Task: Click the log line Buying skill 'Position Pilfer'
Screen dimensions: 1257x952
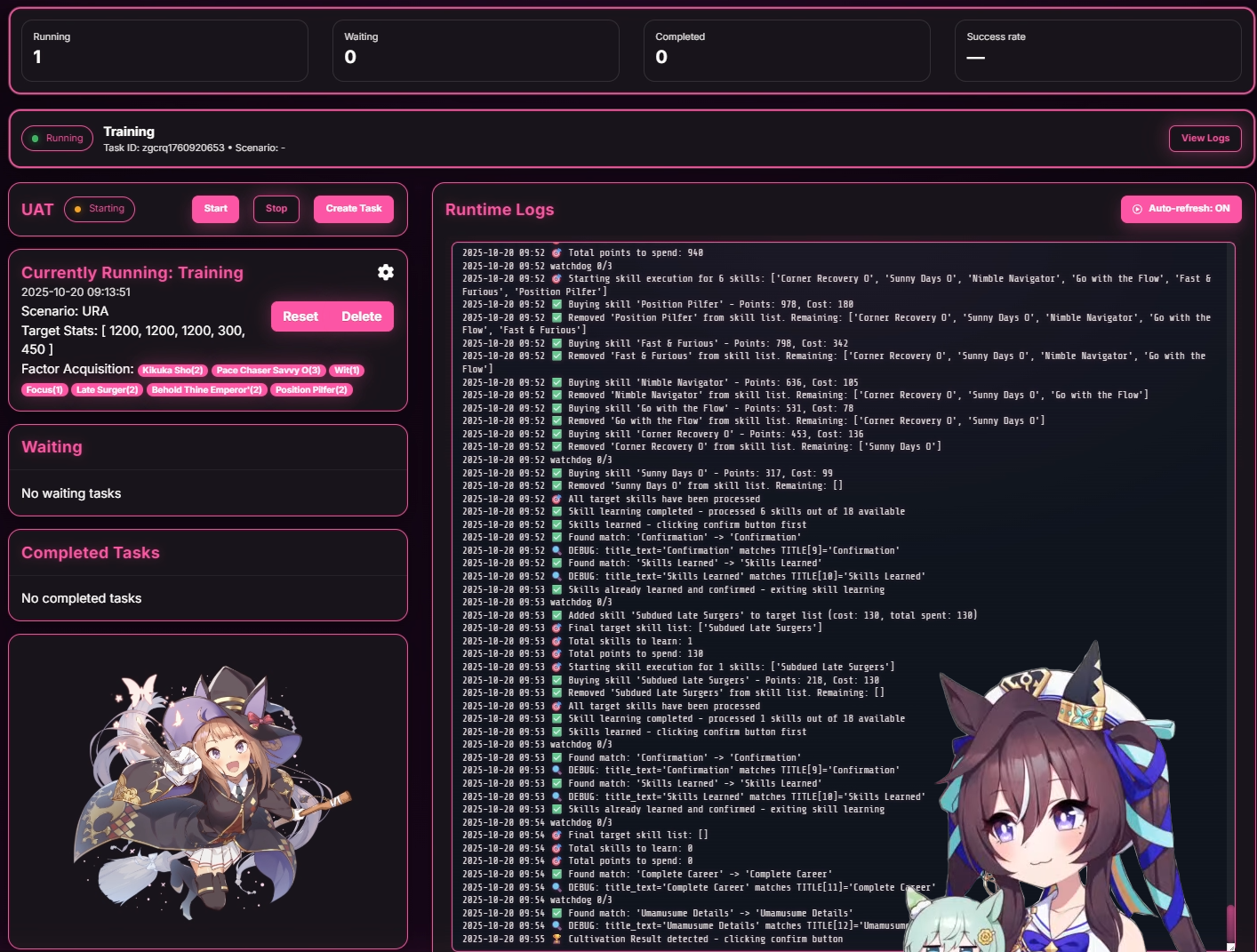Action: (x=658, y=305)
